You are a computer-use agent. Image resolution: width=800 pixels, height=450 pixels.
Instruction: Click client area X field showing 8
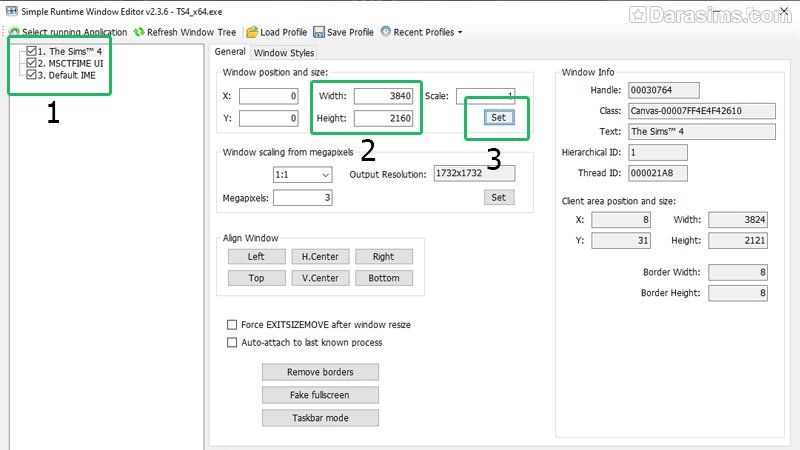click(621, 220)
